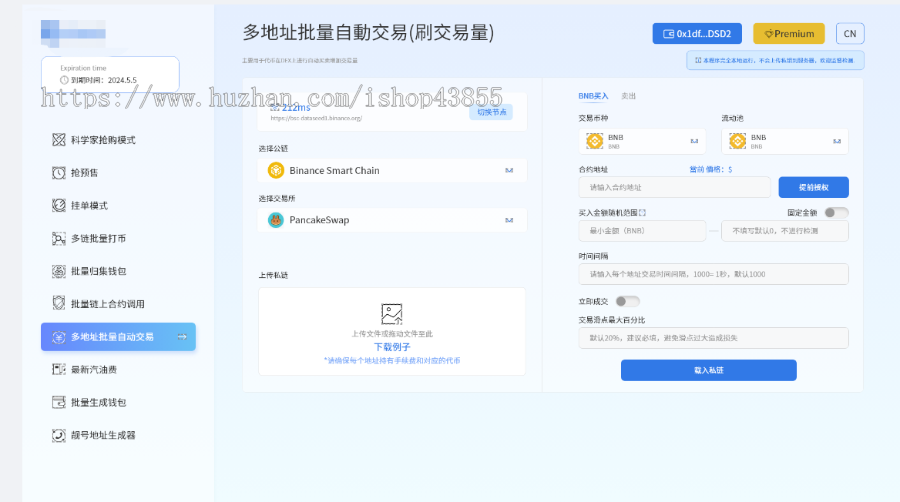
Task: Click BNB coin icon under 流动池
Action: coord(738,141)
